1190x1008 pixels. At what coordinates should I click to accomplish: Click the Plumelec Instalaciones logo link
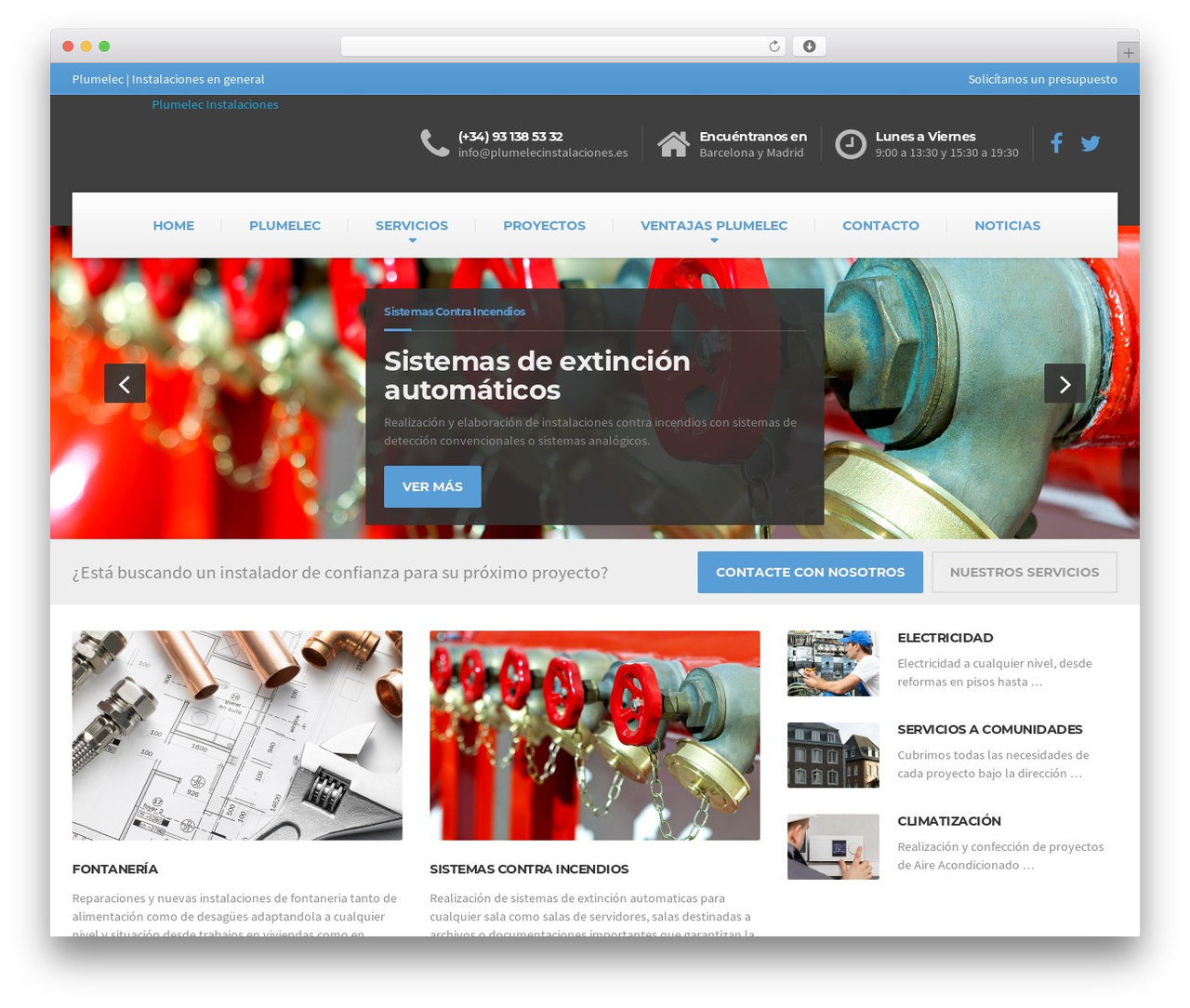tap(215, 104)
